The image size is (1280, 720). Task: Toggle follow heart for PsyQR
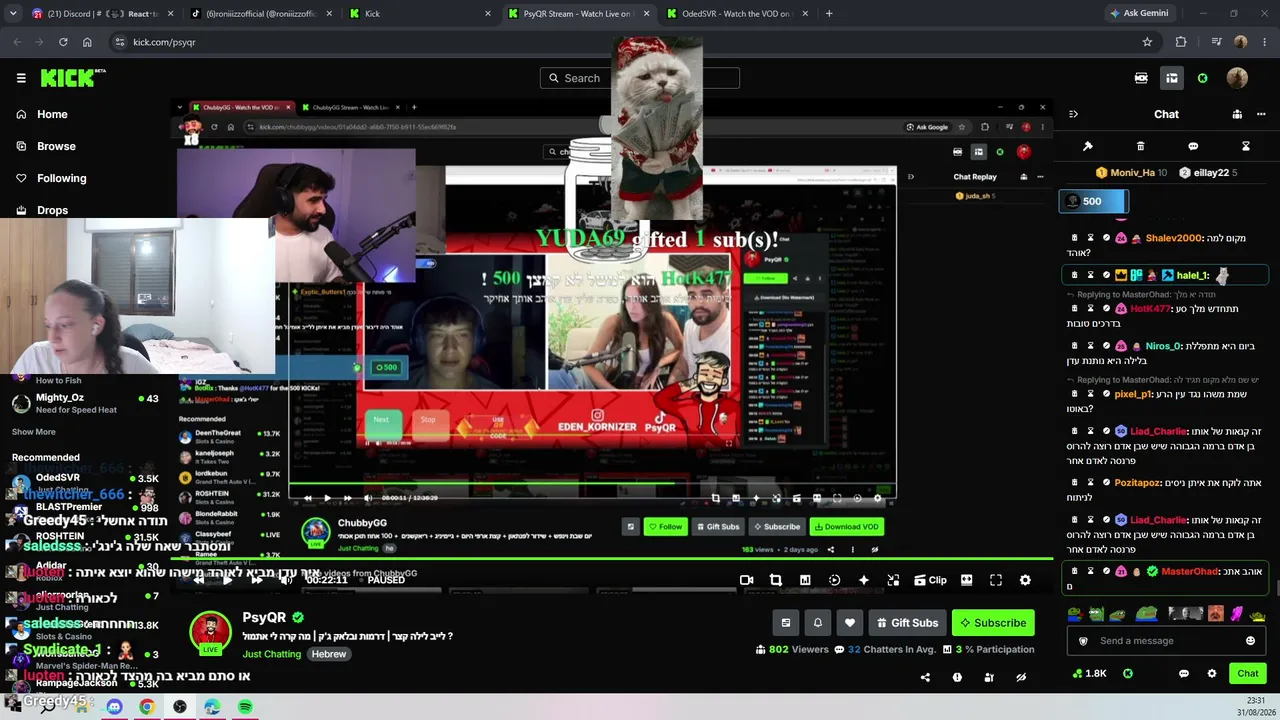pyautogui.click(x=850, y=623)
